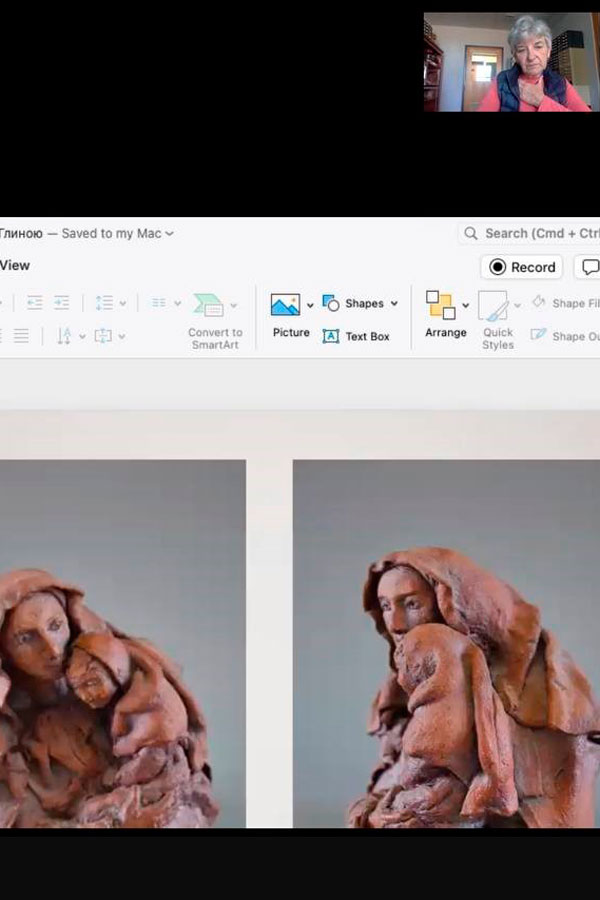Open the View ribbon tab
Viewport: 600px width, 900px height.
pyautogui.click(x=15, y=265)
